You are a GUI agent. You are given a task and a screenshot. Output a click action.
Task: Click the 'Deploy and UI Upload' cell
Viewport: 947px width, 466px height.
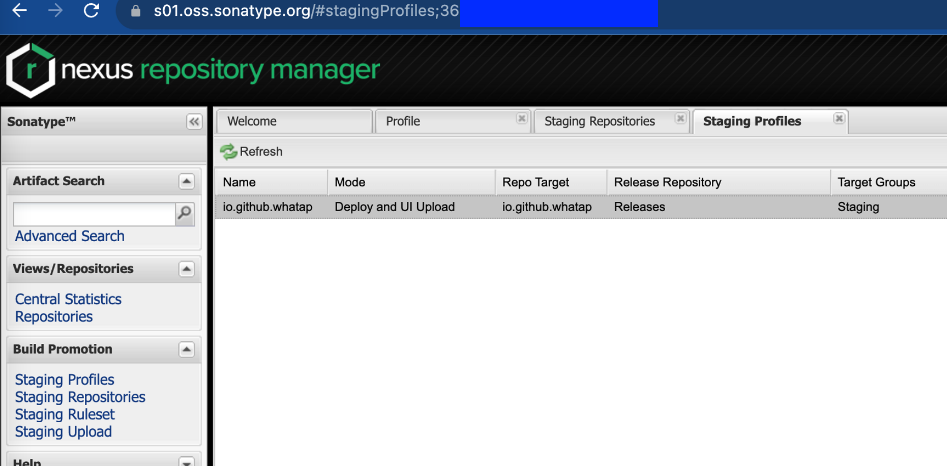pos(395,207)
